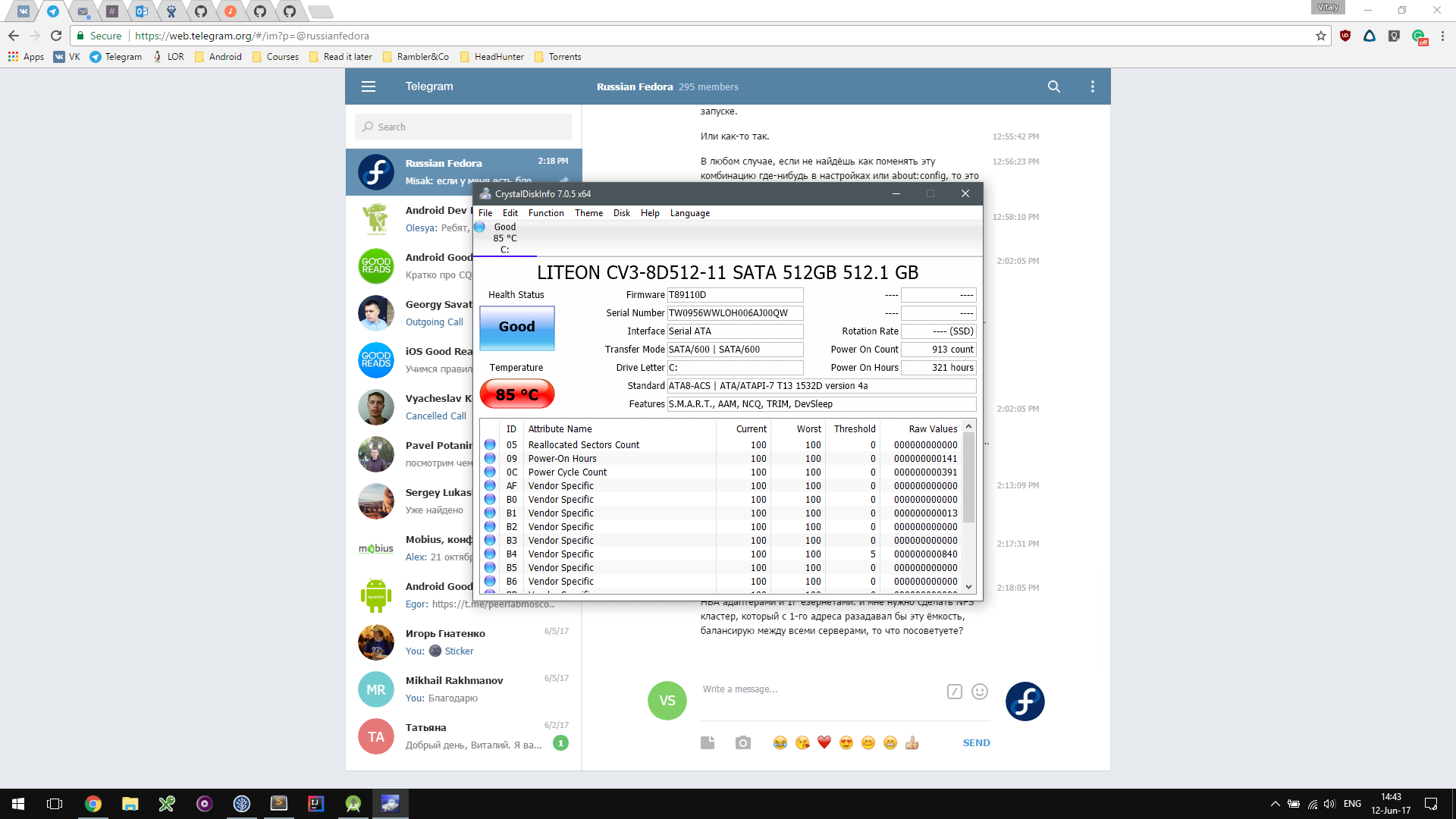Screen dimensions: 1456x819
Task: Open bot commands slash icon
Action: tap(955, 692)
